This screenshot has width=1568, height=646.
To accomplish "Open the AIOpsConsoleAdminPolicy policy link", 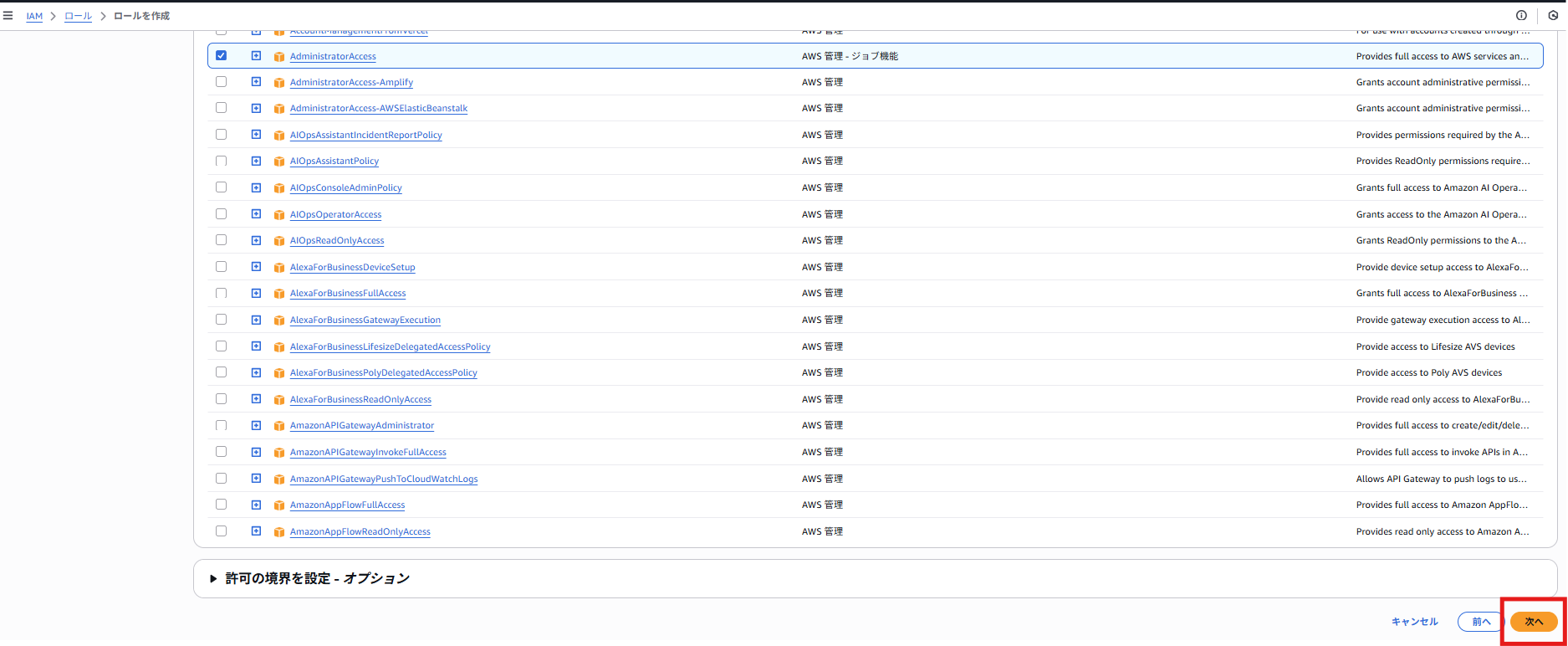I will point(346,187).
